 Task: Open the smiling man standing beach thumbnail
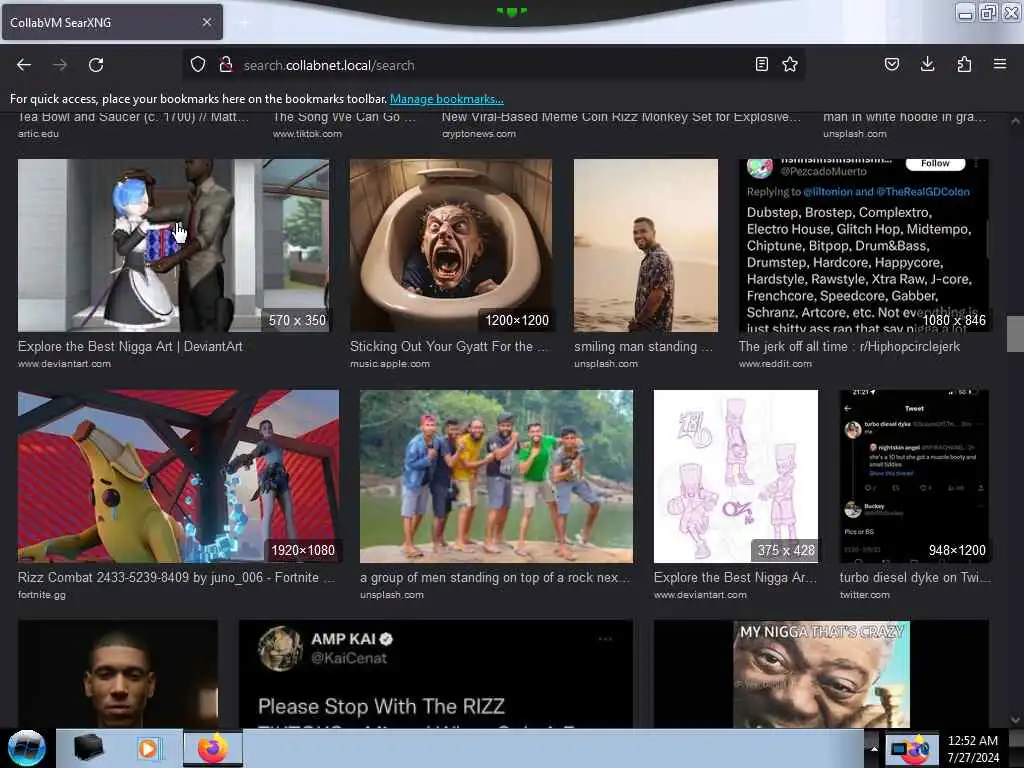pos(646,246)
